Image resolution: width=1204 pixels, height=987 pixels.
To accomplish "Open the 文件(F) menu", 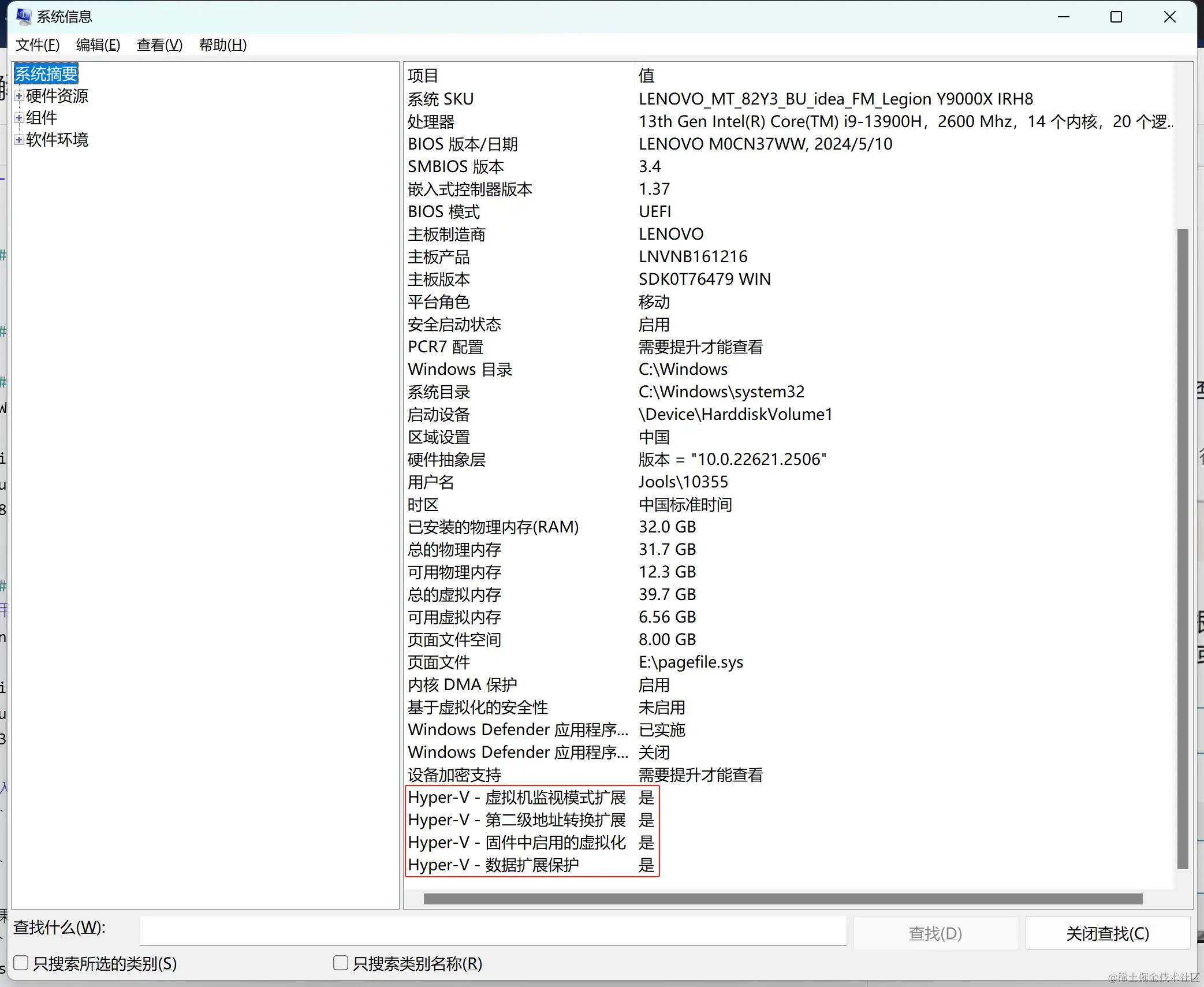I will coord(38,45).
